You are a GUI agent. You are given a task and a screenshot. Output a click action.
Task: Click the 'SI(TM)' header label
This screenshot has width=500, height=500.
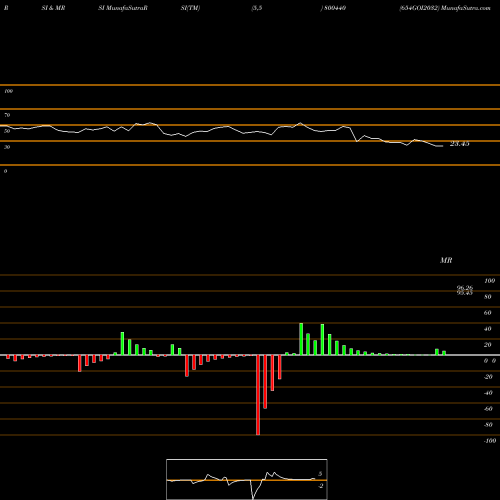pyautogui.click(x=190, y=8)
